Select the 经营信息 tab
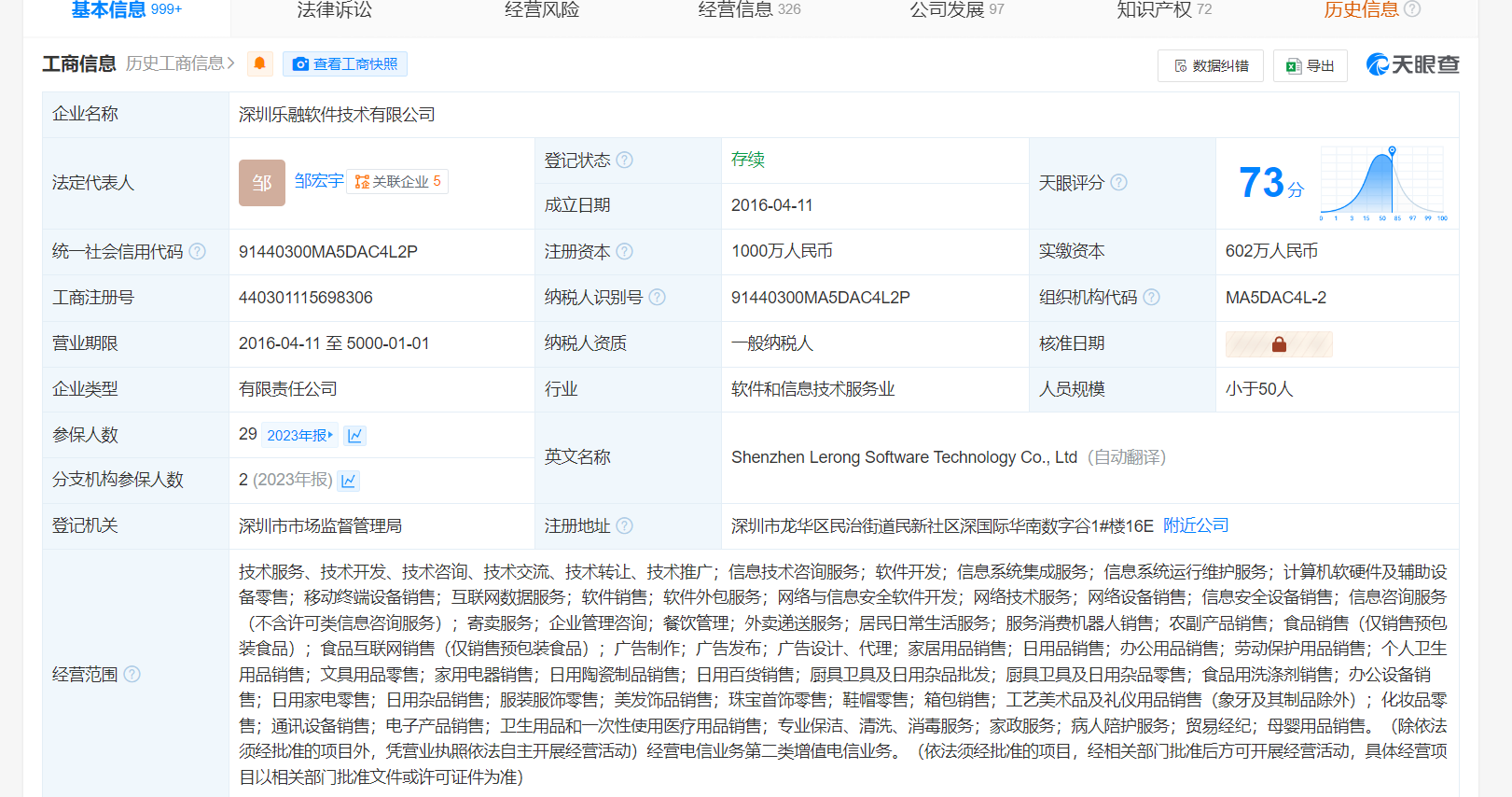Image resolution: width=1512 pixels, height=797 pixels. (749, 9)
